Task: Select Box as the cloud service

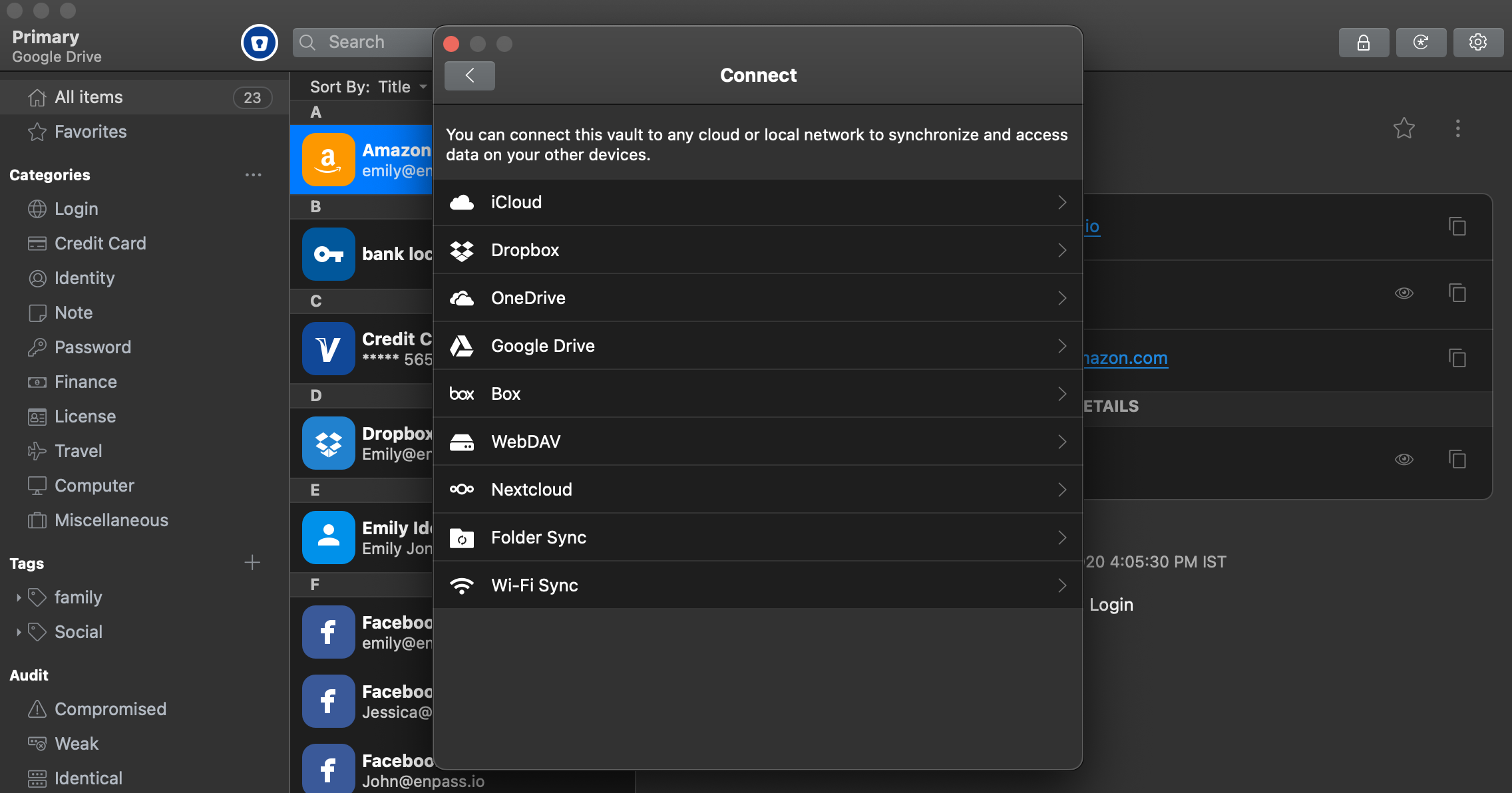Action: click(x=758, y=394)
